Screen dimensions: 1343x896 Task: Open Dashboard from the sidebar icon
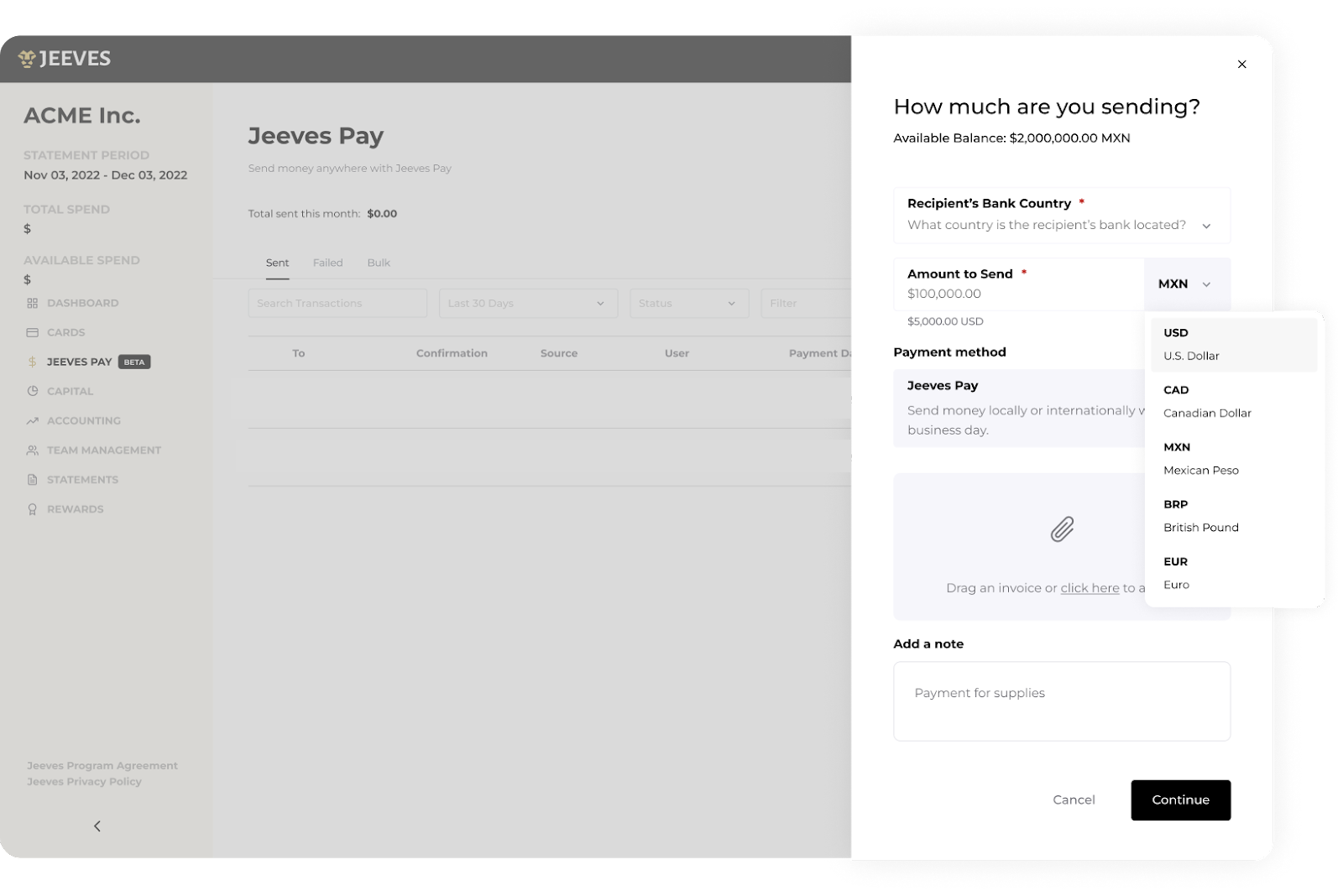[x=32, y=303]
